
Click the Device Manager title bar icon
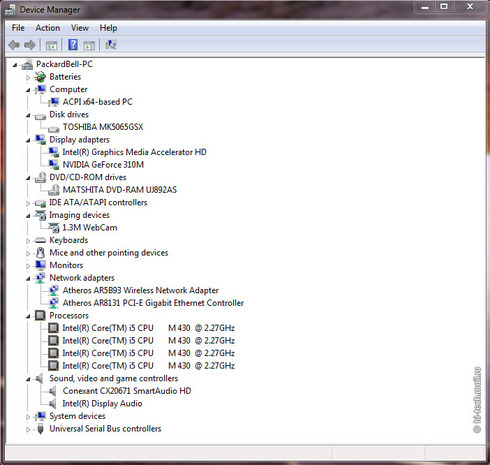[x=10, y=10]
